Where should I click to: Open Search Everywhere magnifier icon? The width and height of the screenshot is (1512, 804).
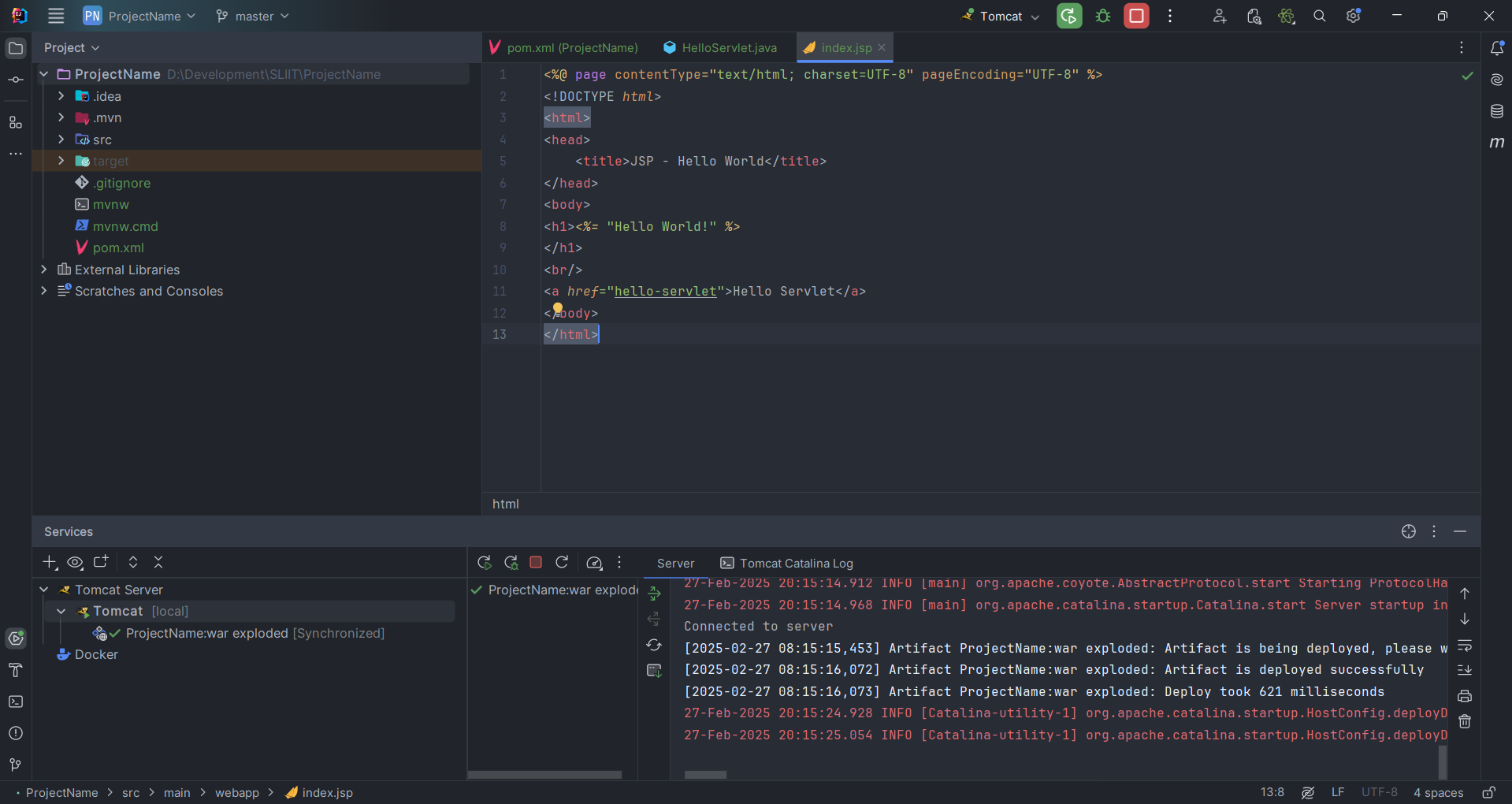(1319, 16)
